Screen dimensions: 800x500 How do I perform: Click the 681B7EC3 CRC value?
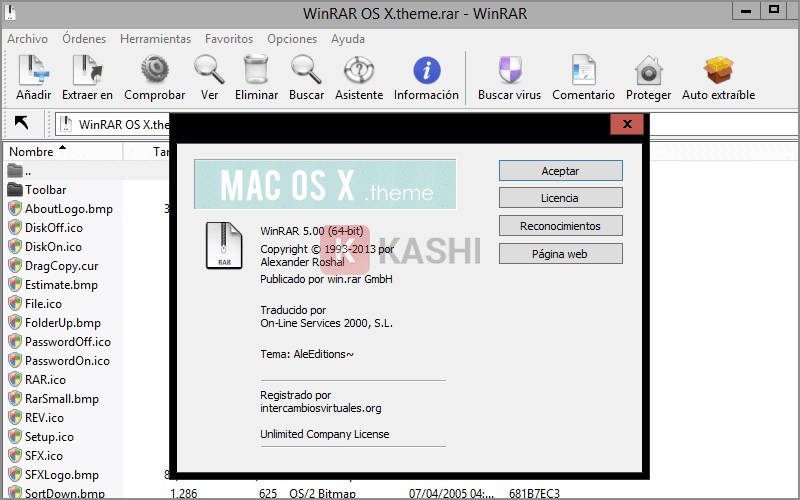(x=534, y=493)
